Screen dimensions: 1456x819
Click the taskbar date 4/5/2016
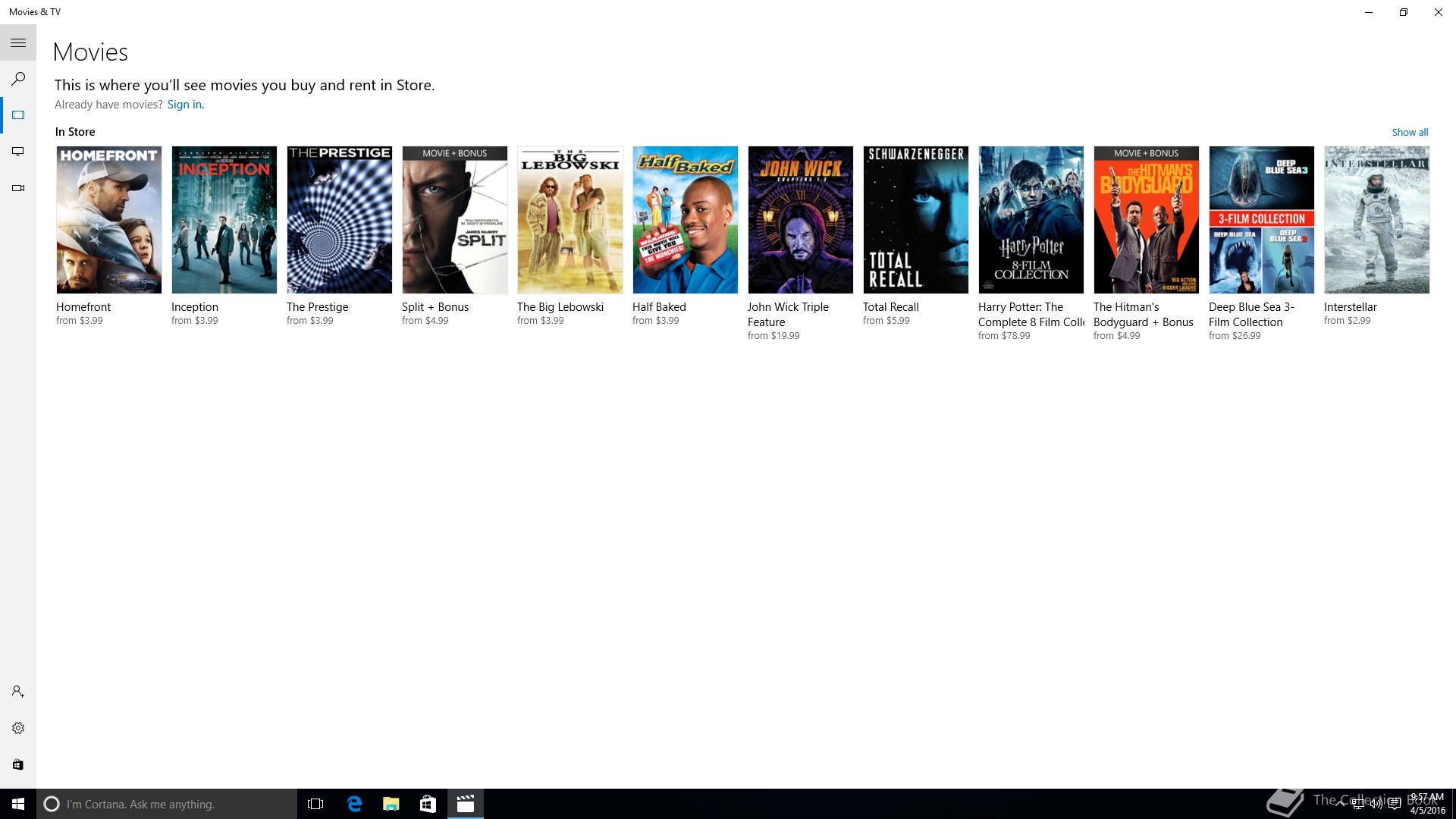pos(1427,810)
